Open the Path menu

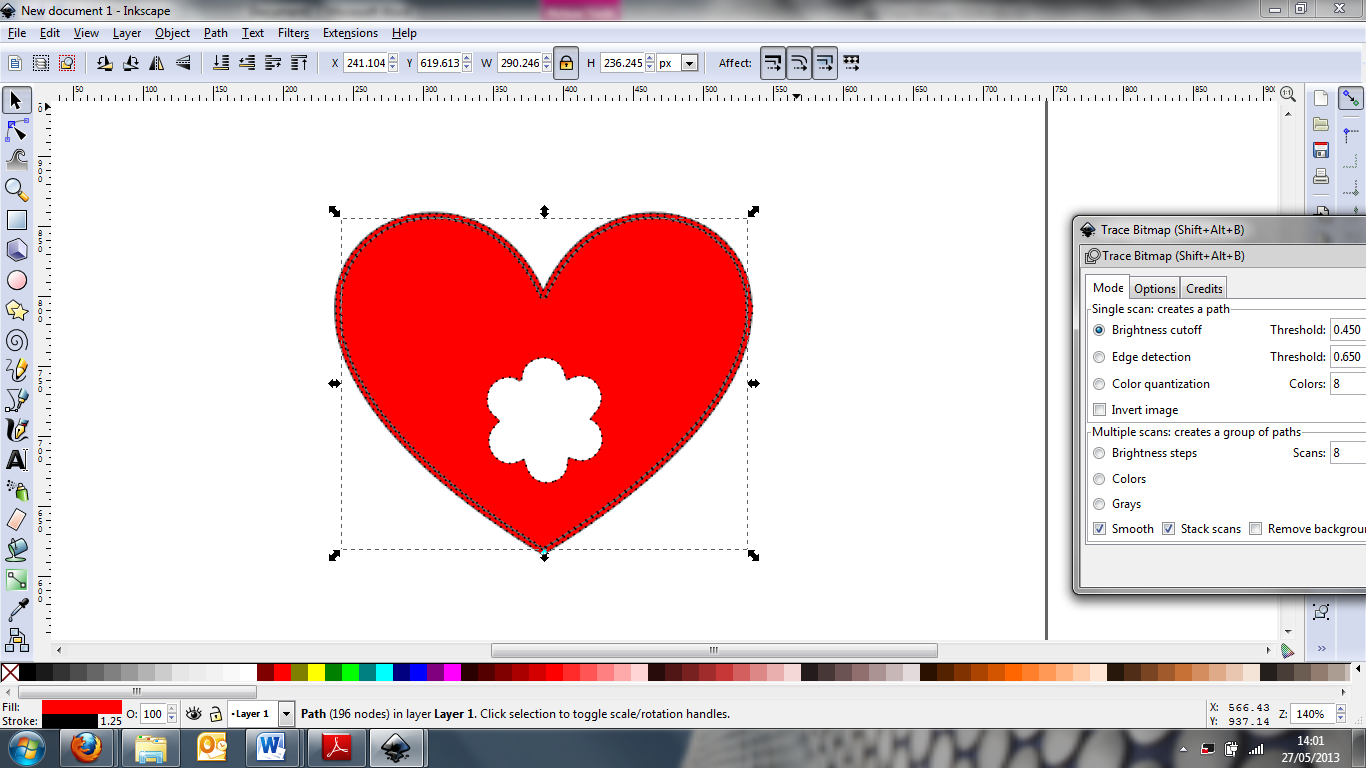[x=216, y=33]
